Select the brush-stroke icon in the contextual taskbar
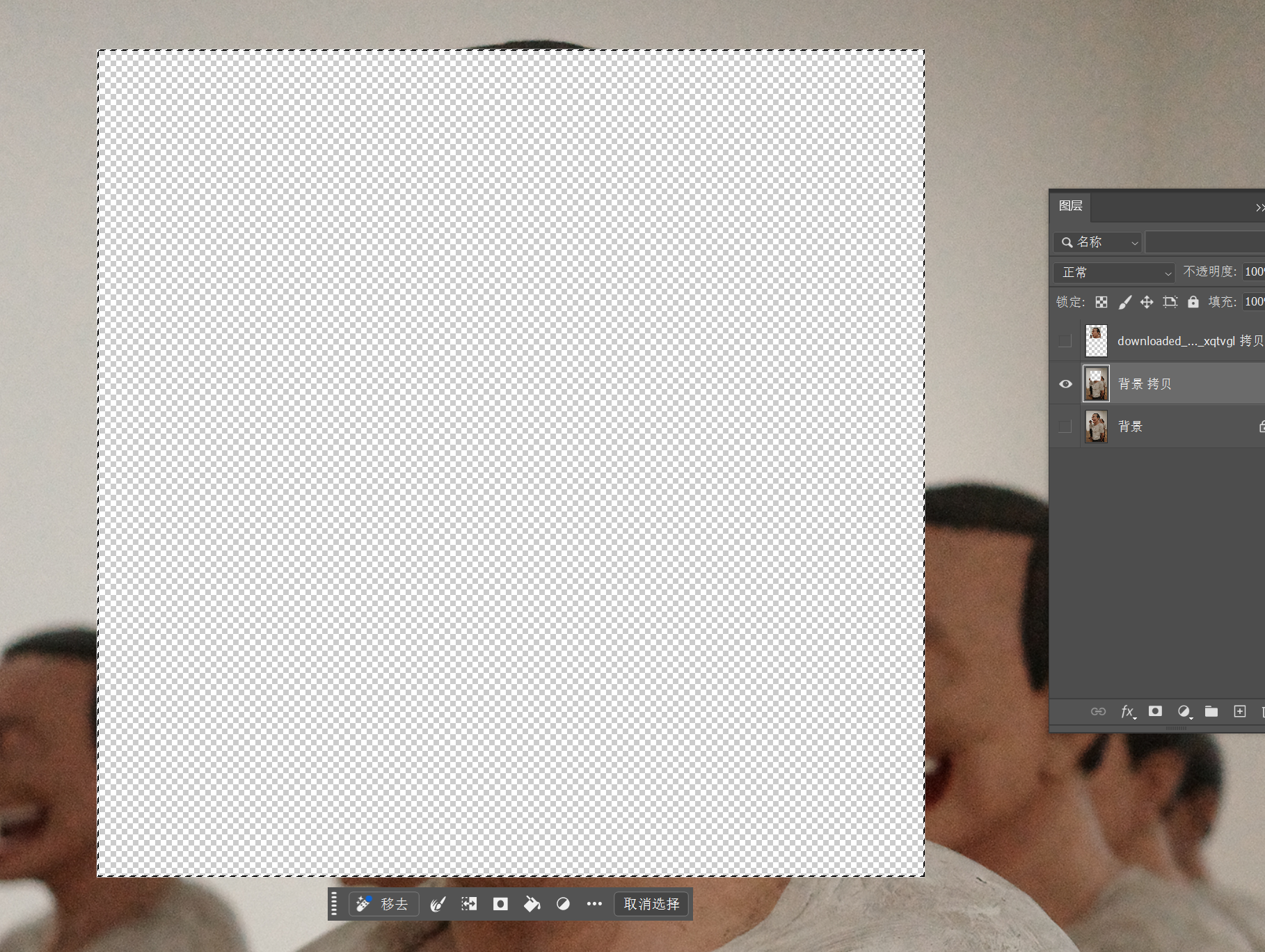 pos(438,904)
